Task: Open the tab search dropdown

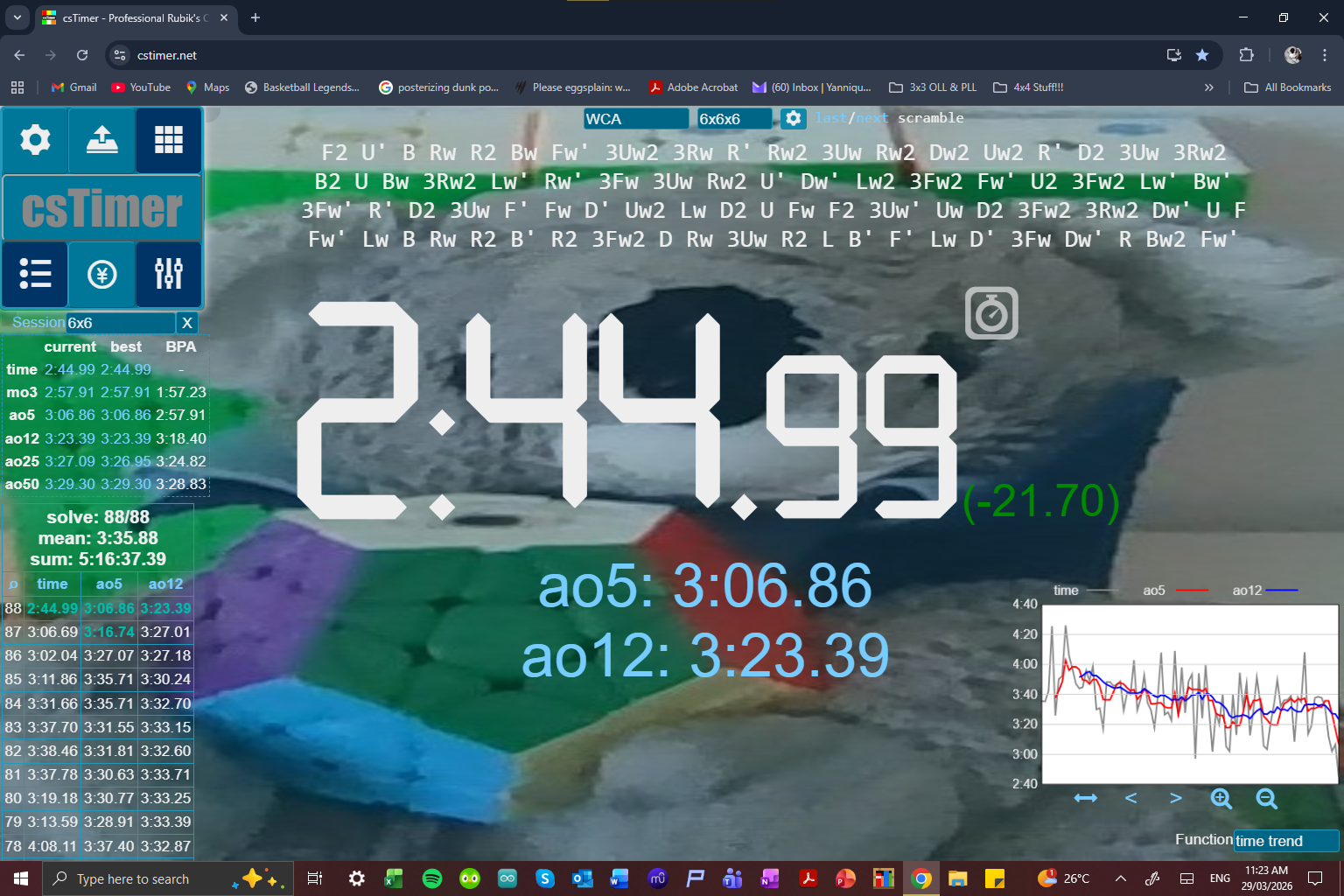Action: tap(17, 17)
